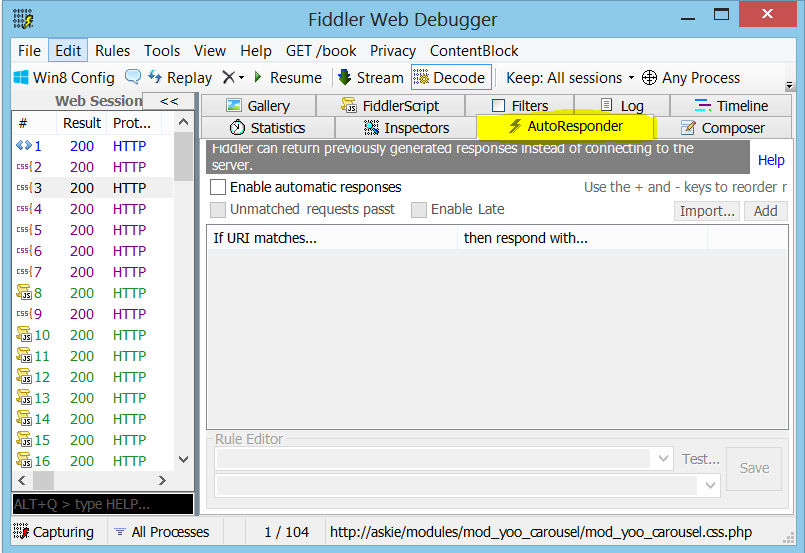This screenshot has width=805, height=553.
Task: Click the Import... button
Action: click(707, 211)
